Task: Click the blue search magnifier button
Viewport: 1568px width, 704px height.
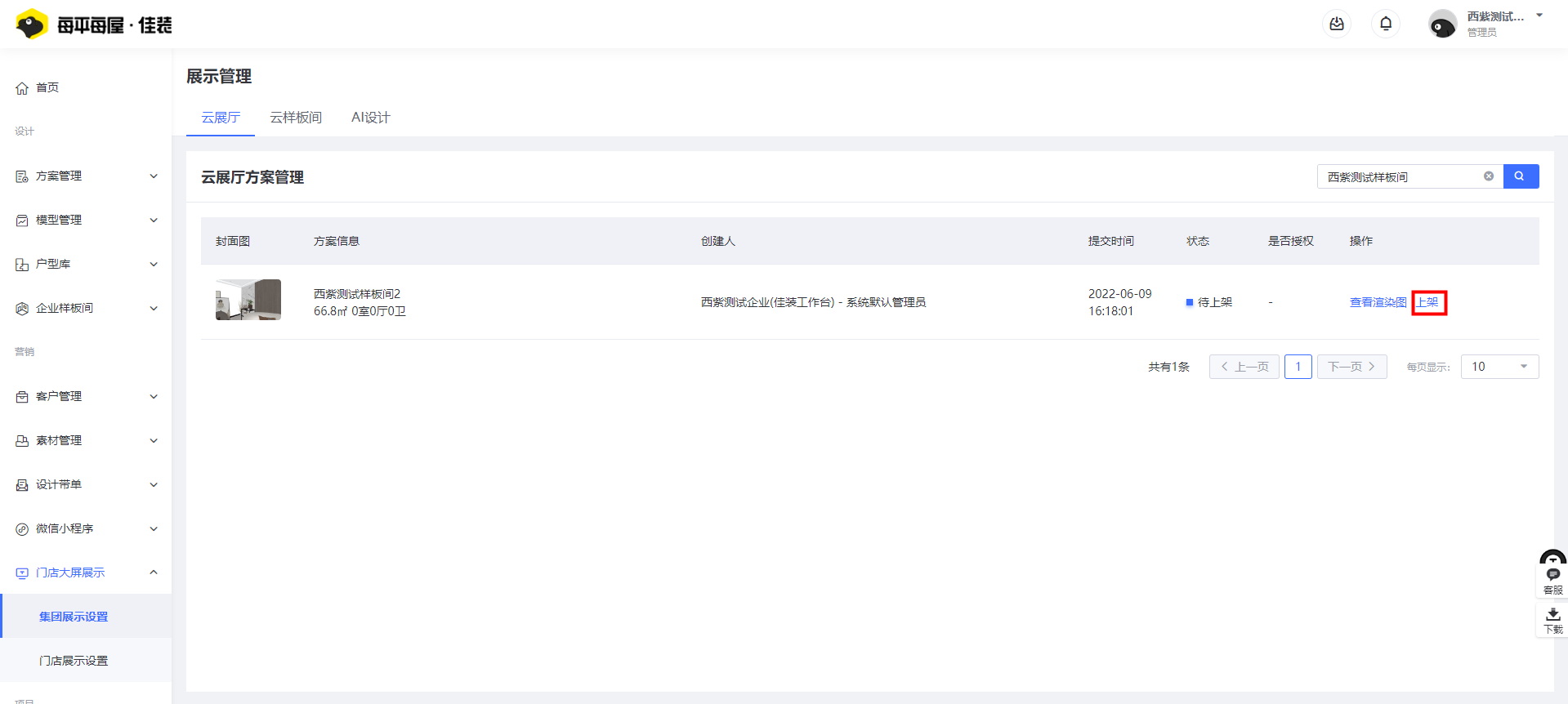Action: click(x=1521, y=176)
